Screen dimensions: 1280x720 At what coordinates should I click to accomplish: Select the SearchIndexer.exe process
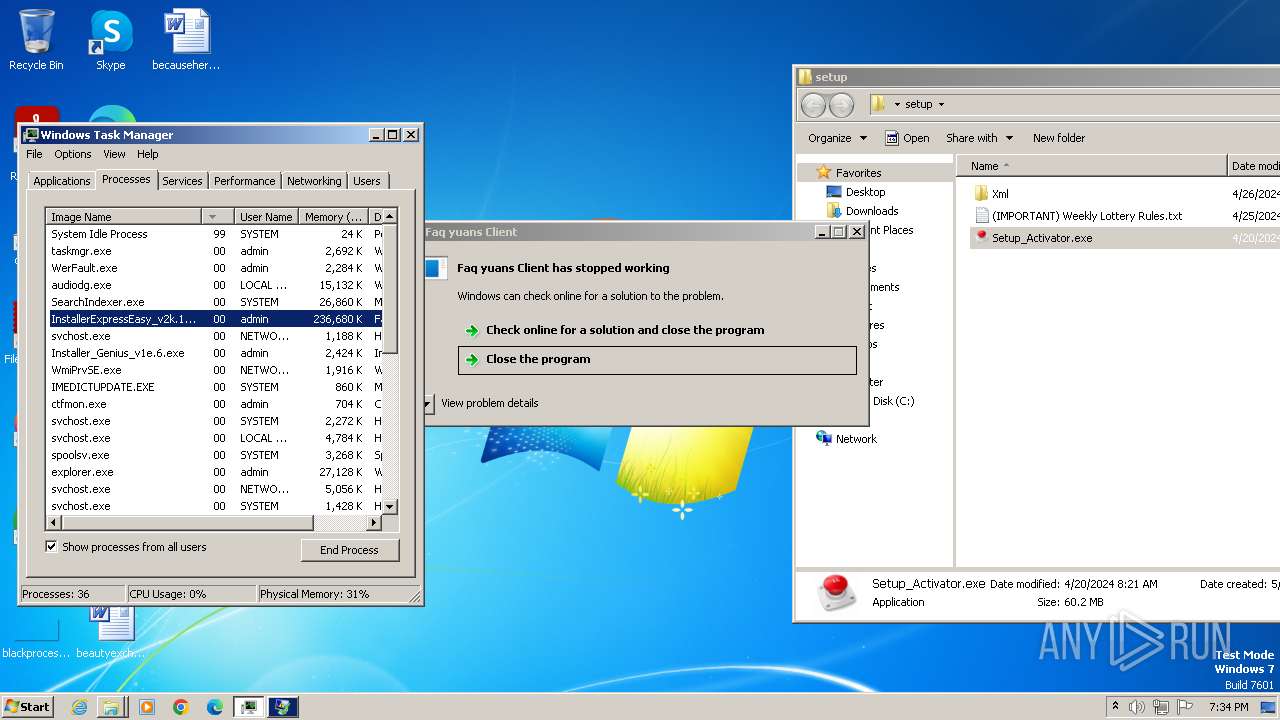click(x=214, y=302)
